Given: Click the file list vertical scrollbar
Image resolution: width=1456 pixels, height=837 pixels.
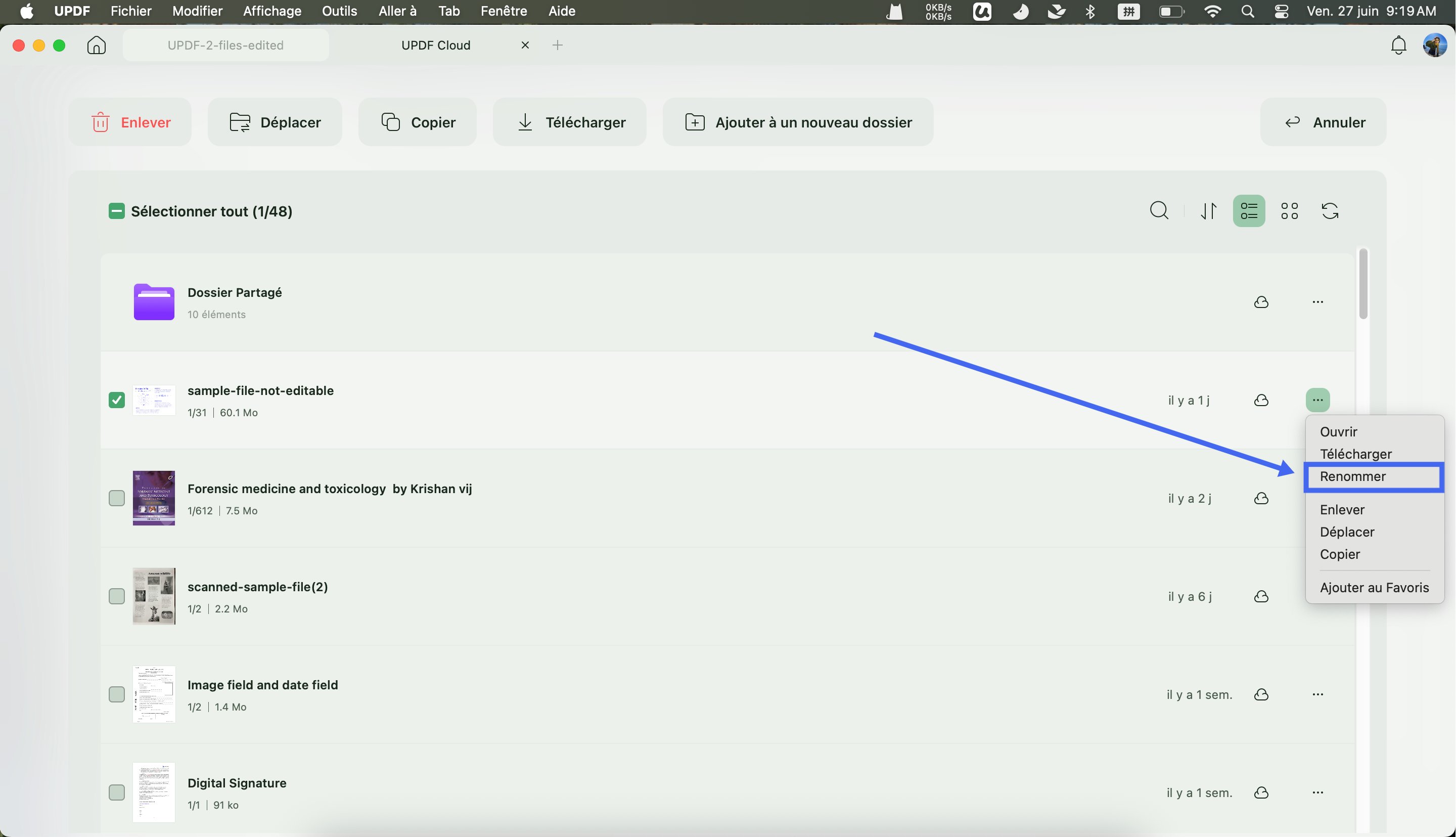Looking at the screenshot, I should 1363,284.
